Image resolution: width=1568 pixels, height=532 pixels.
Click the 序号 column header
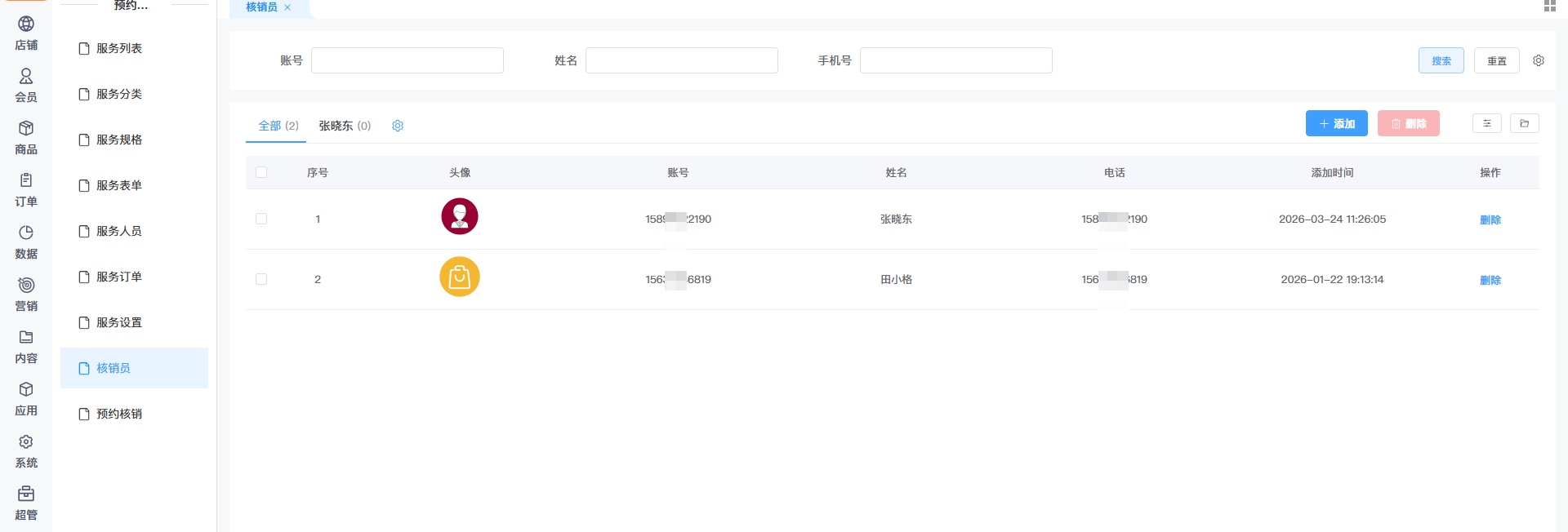click(x=318, y=172)
